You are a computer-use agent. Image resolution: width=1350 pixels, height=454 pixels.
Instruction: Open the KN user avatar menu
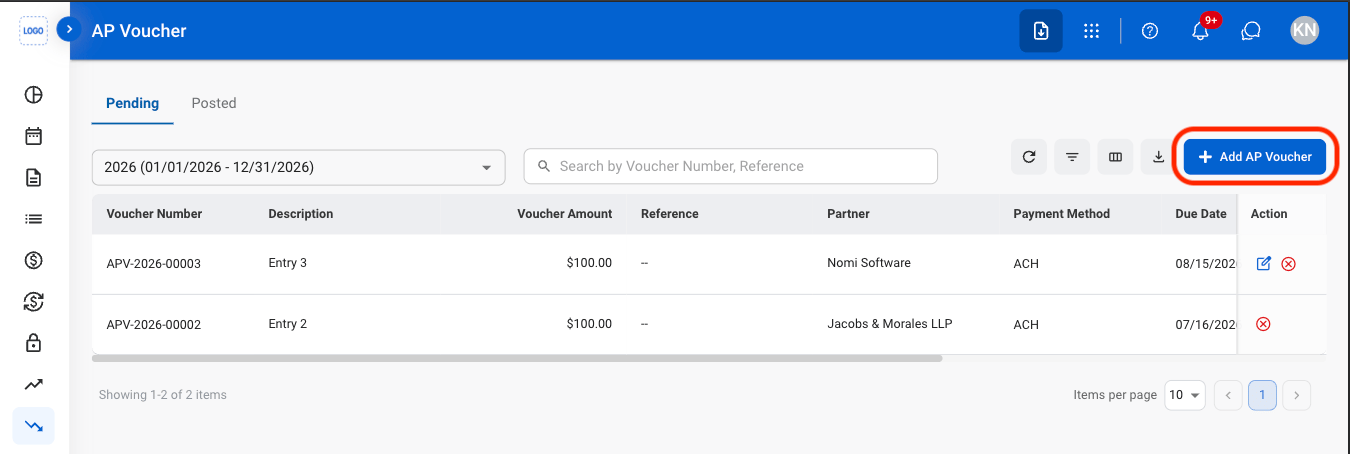(x=1304, y=31)
